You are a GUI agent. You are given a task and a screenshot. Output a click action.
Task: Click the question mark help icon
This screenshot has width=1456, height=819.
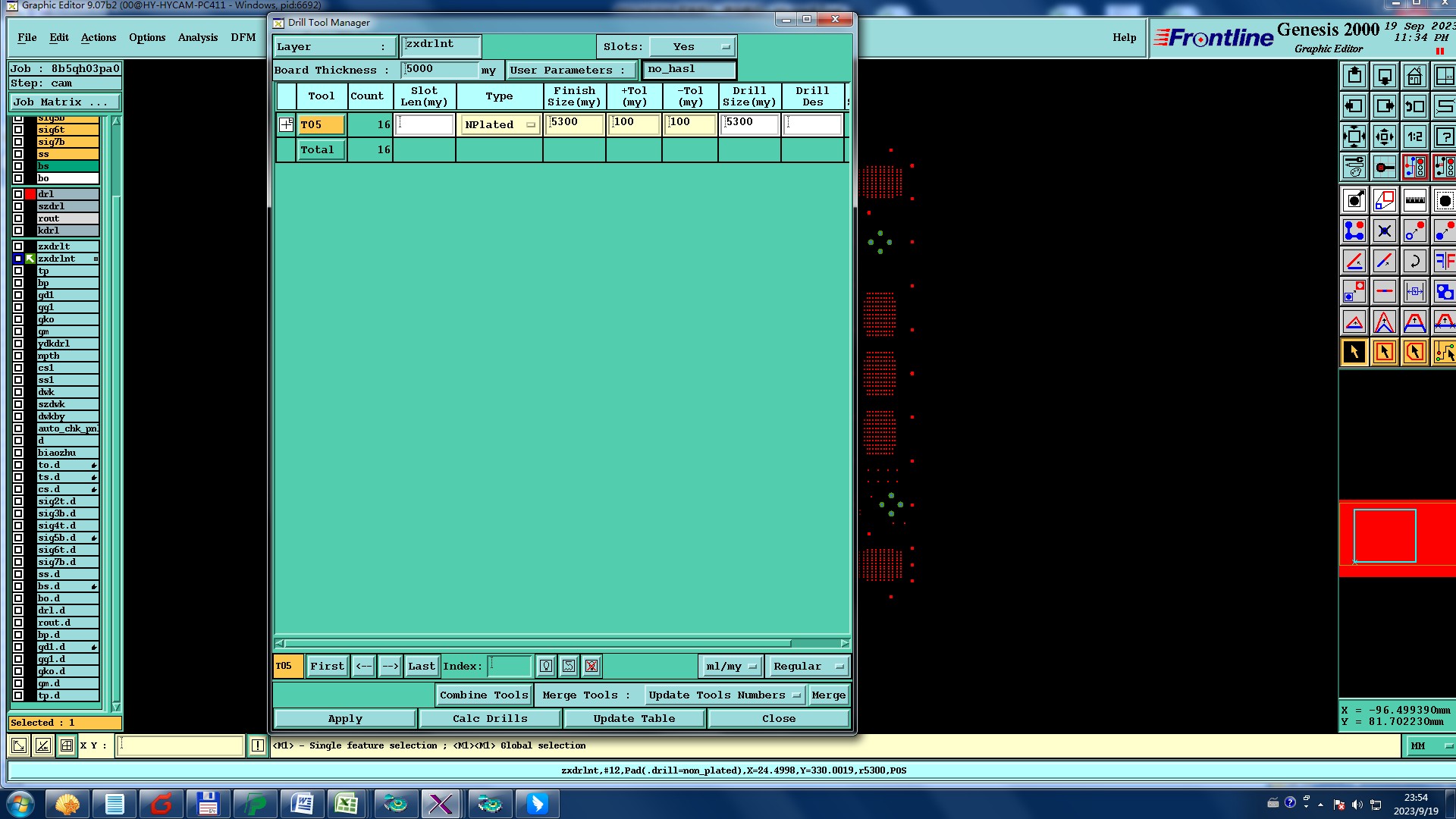click(x=1445, y=136)
